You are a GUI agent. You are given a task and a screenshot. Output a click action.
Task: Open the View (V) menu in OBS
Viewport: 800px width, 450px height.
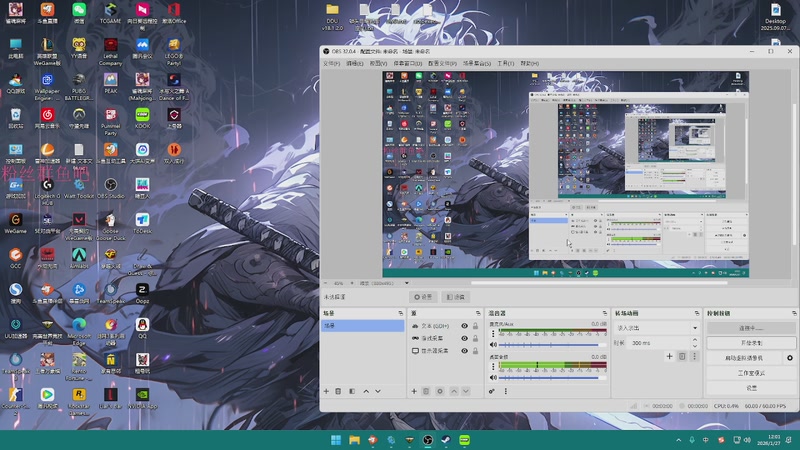tap(378, 63)
